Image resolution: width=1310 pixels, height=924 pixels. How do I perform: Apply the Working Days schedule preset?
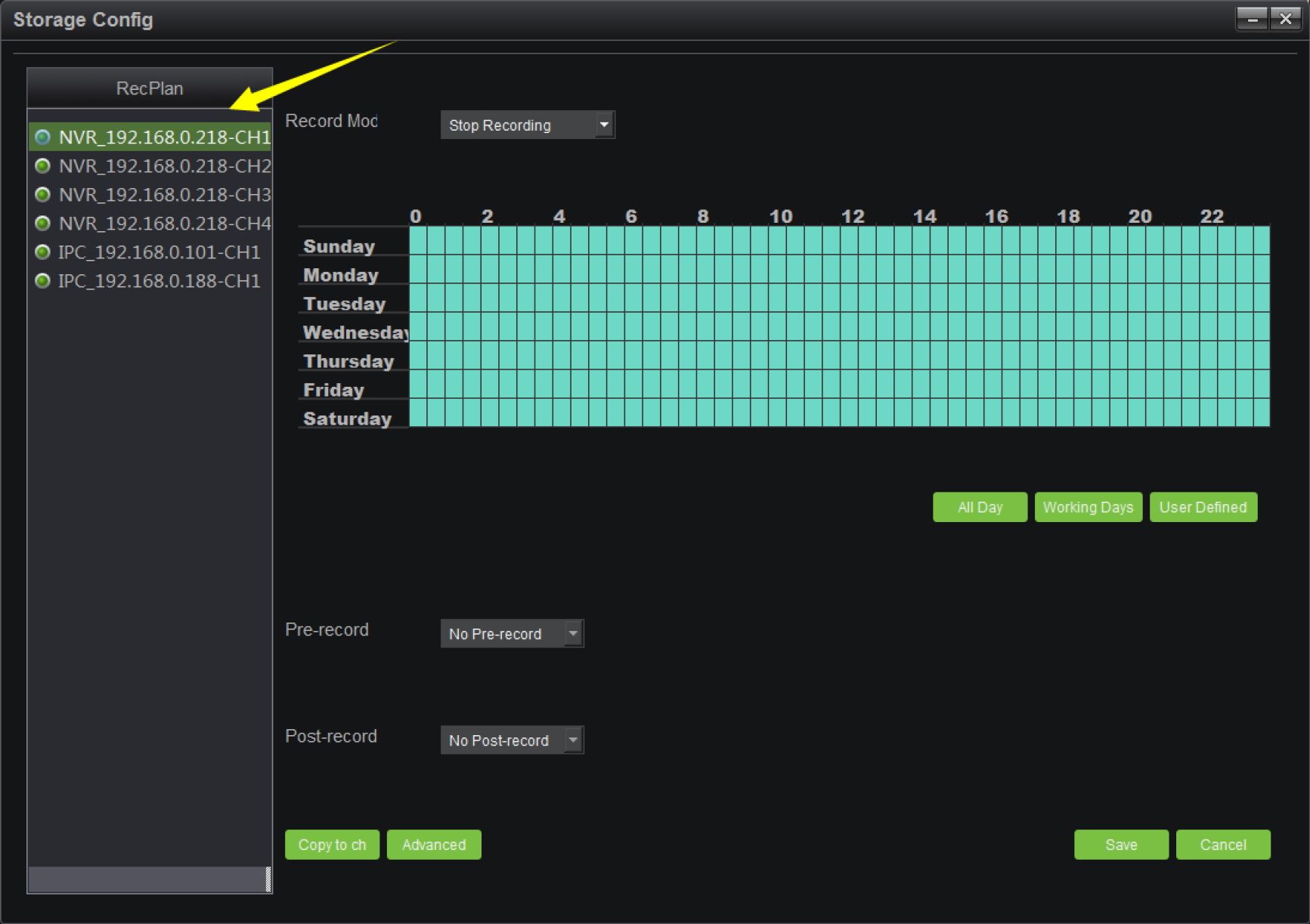click(x=1088, y=507)
